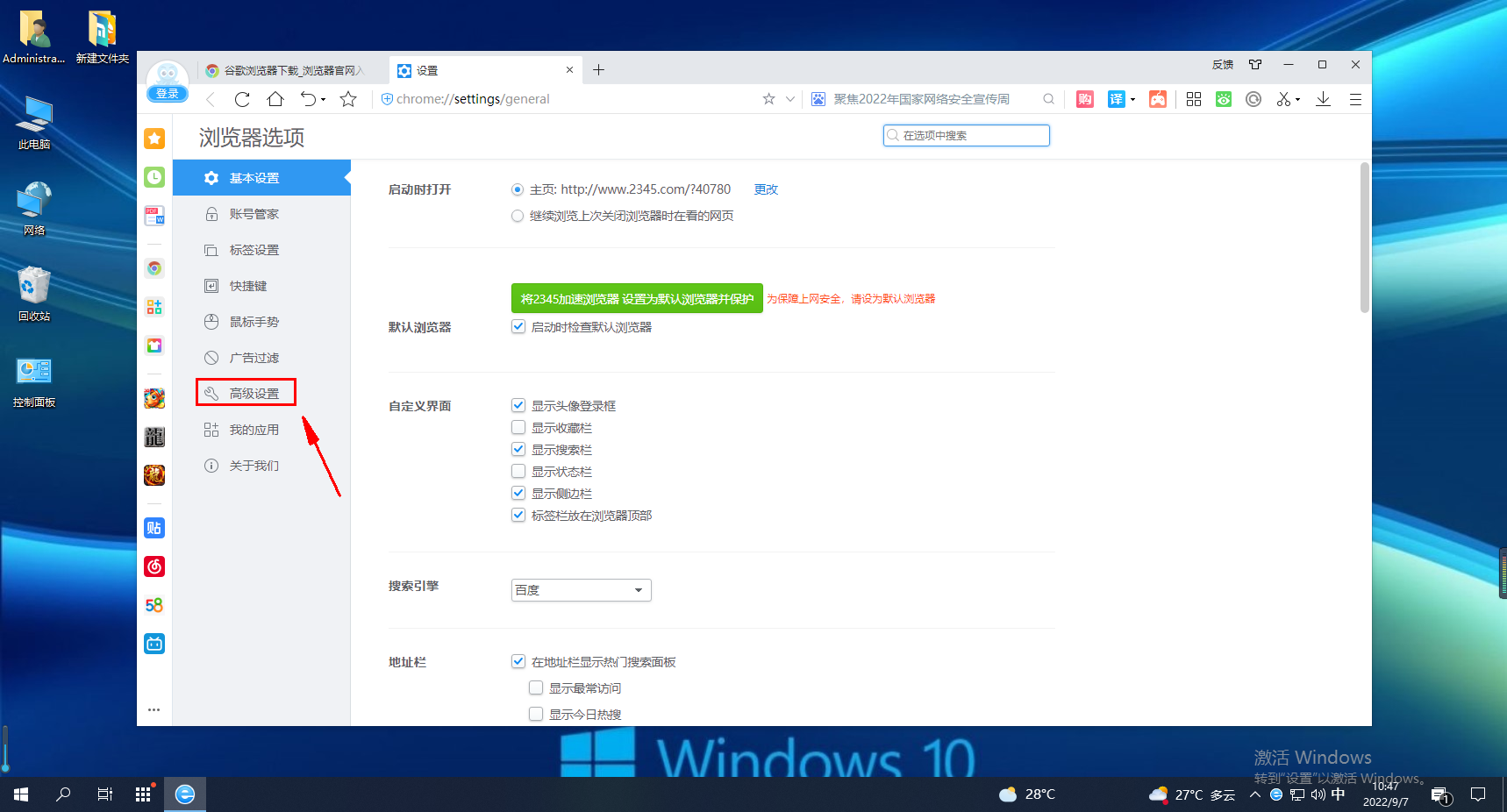The image size is (1507, 812).
Task: Toggle 标签栏放在浏览器顶部 checkbox
Action: click(518, 515)
